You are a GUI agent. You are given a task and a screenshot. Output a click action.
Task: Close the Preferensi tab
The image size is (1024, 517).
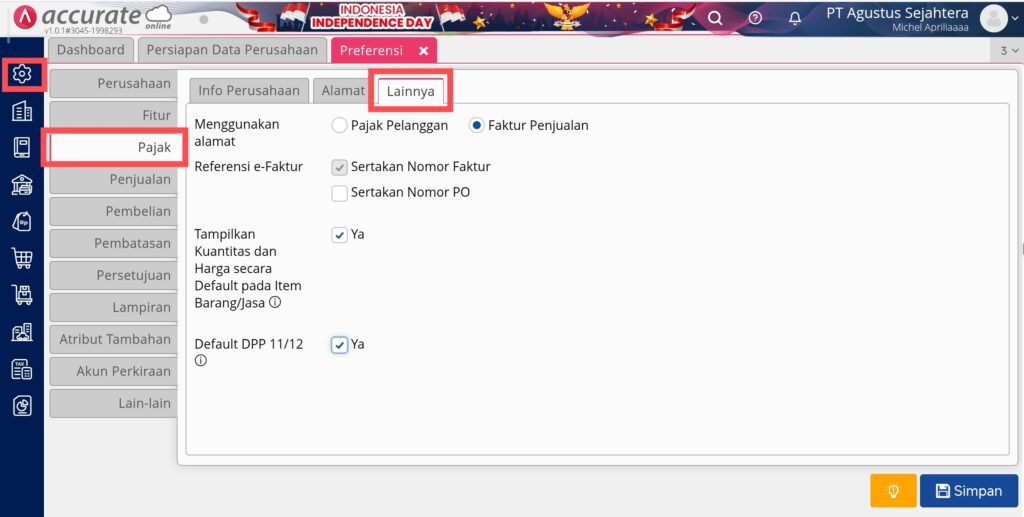pyautogui.click(x=423, y=50)
